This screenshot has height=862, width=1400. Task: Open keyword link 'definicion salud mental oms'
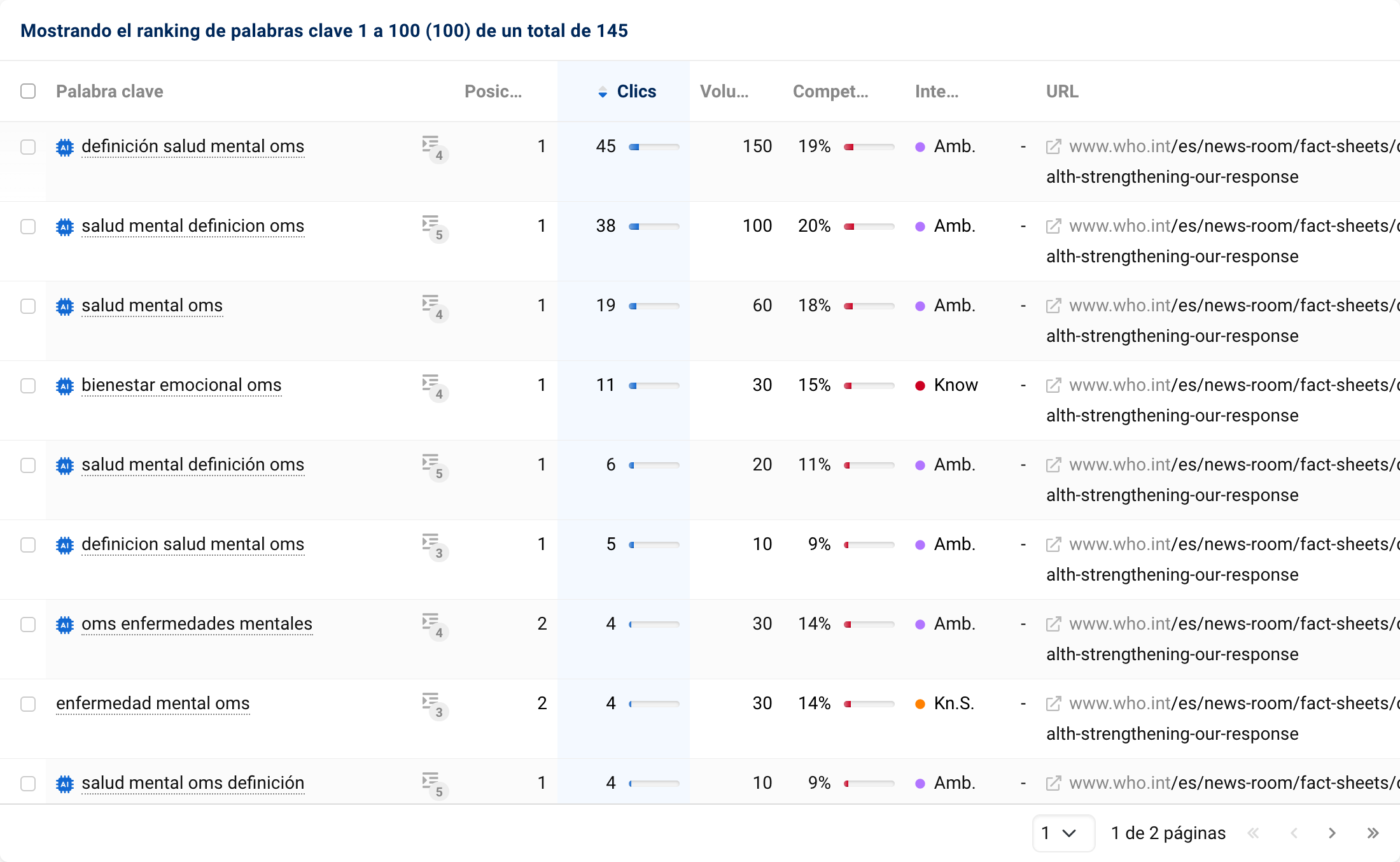[193, 544]
